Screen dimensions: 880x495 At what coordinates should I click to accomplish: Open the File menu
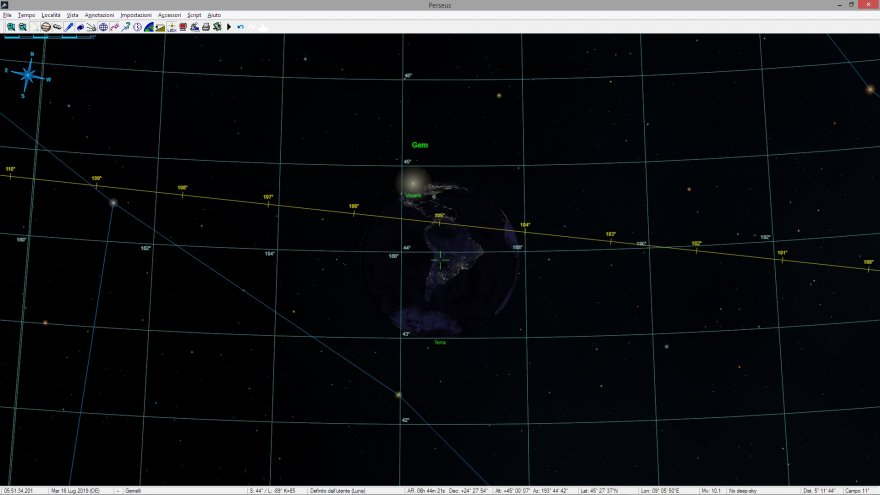tap(7, 15)
